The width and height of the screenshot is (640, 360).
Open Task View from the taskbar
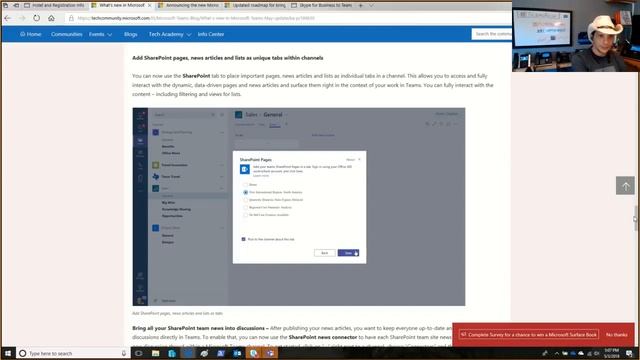[x=139, y=353]
